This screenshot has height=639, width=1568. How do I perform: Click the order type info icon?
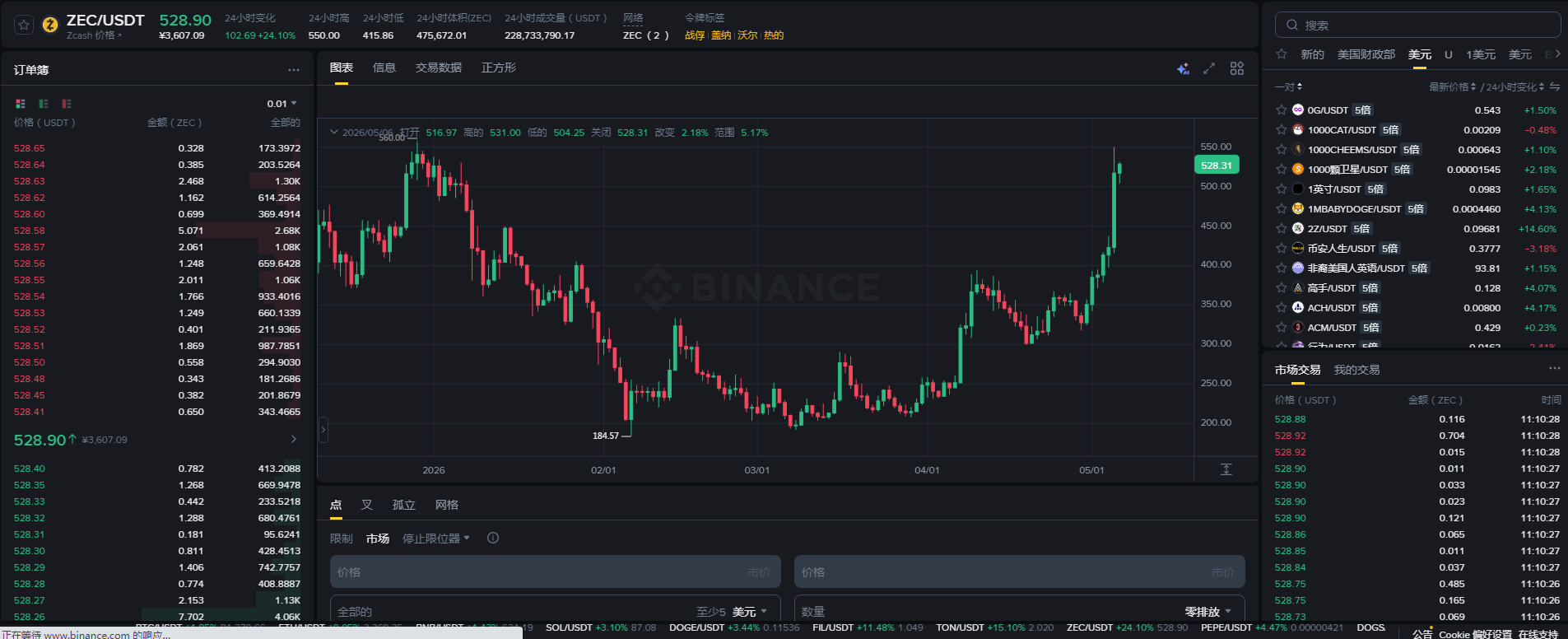[x=493, y=538]
